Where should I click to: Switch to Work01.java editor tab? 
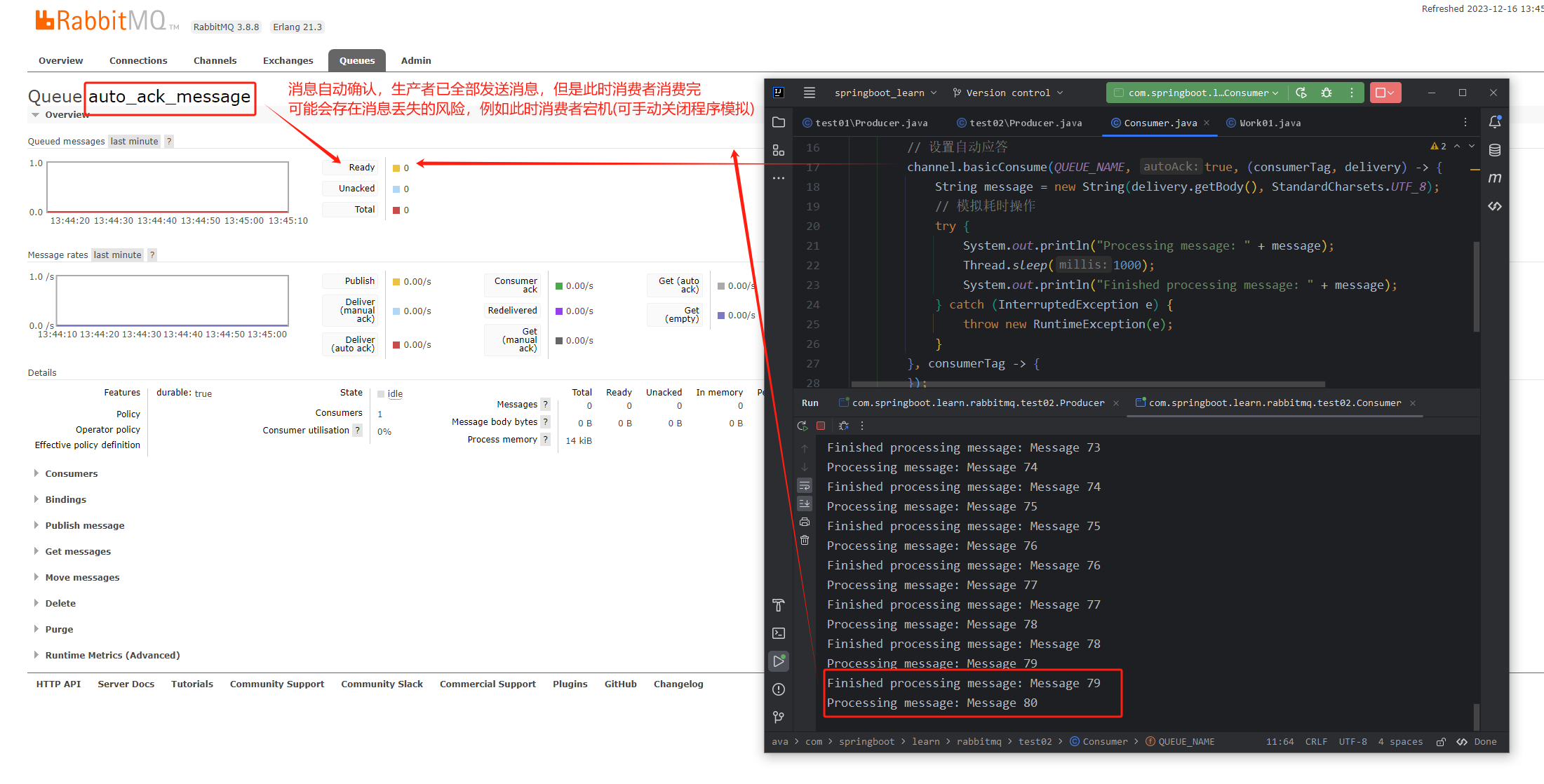click(1263, 123)
